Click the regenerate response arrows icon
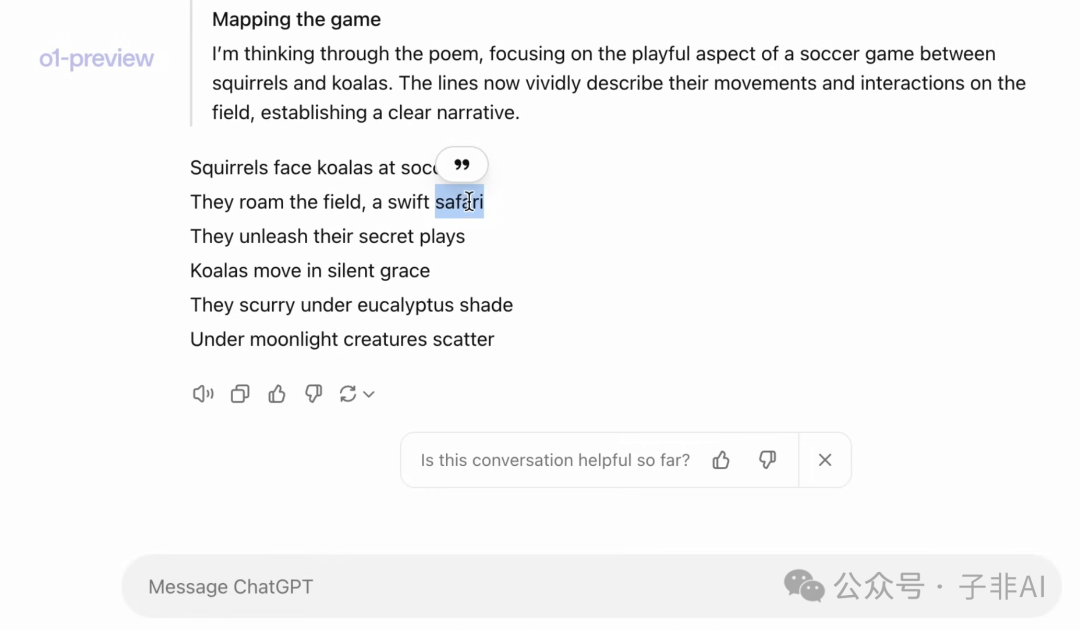 click(x=348, y=394)
